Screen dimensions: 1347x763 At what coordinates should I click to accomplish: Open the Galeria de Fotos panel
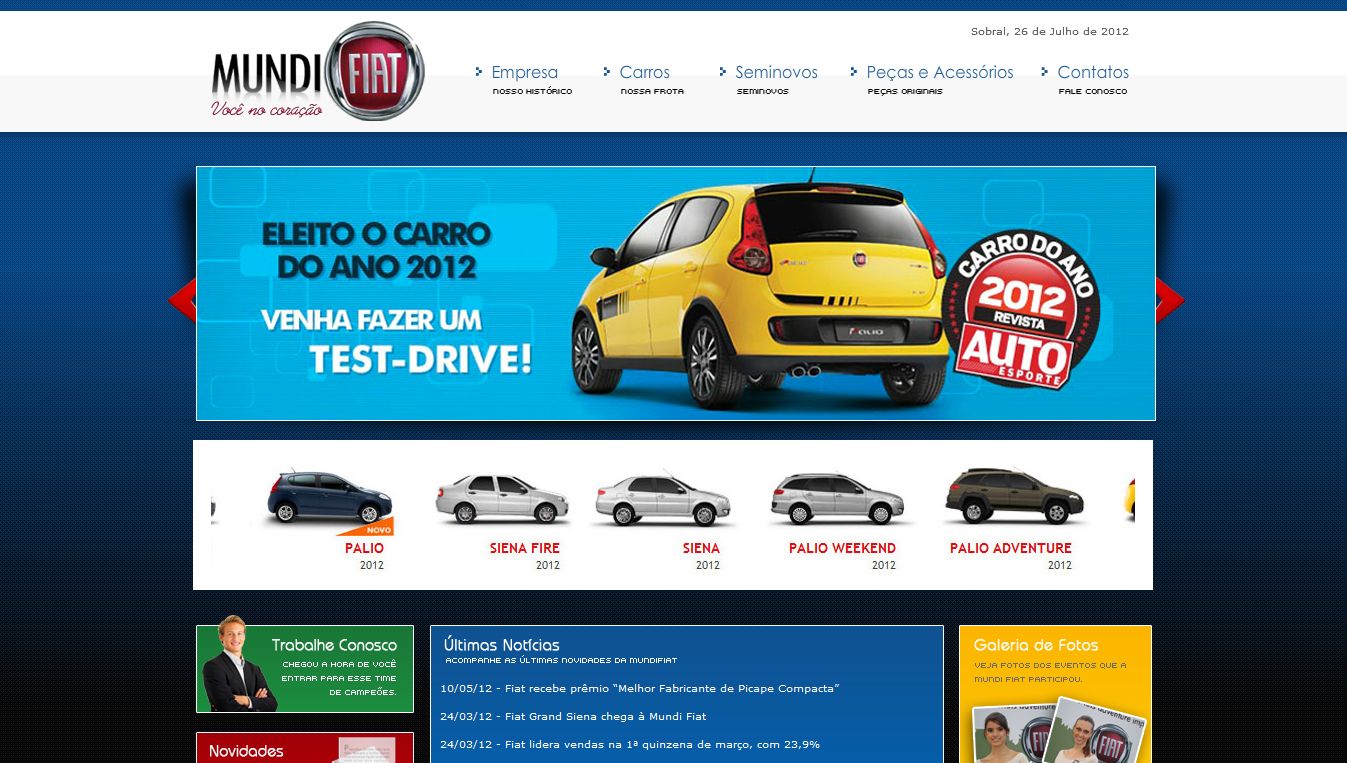click(1055, 694)
